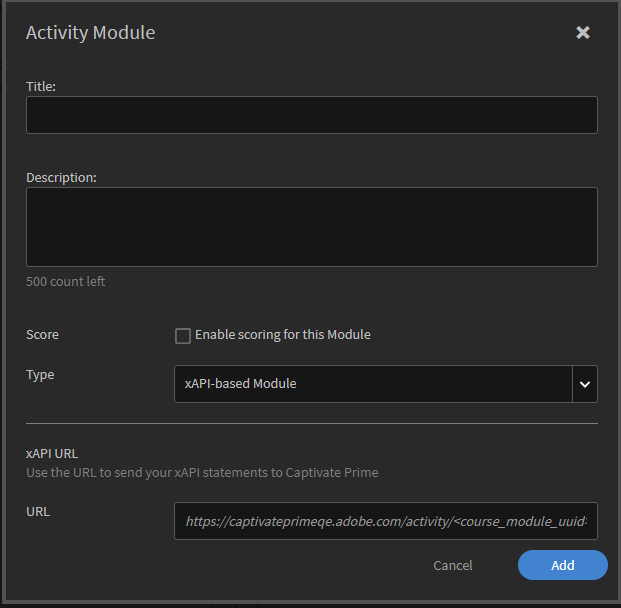Close the Activity Module dialog

tap(583, 33)
